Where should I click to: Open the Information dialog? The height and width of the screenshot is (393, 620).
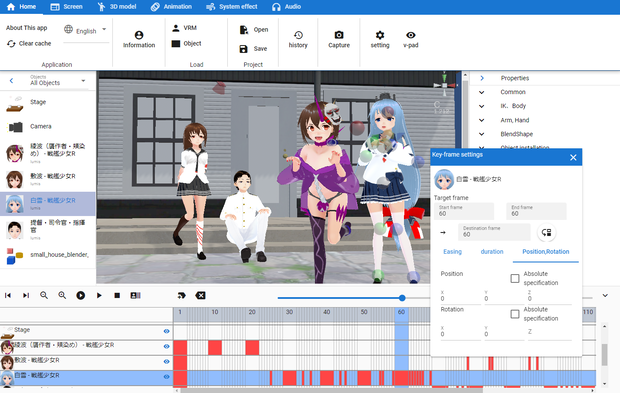139,40
